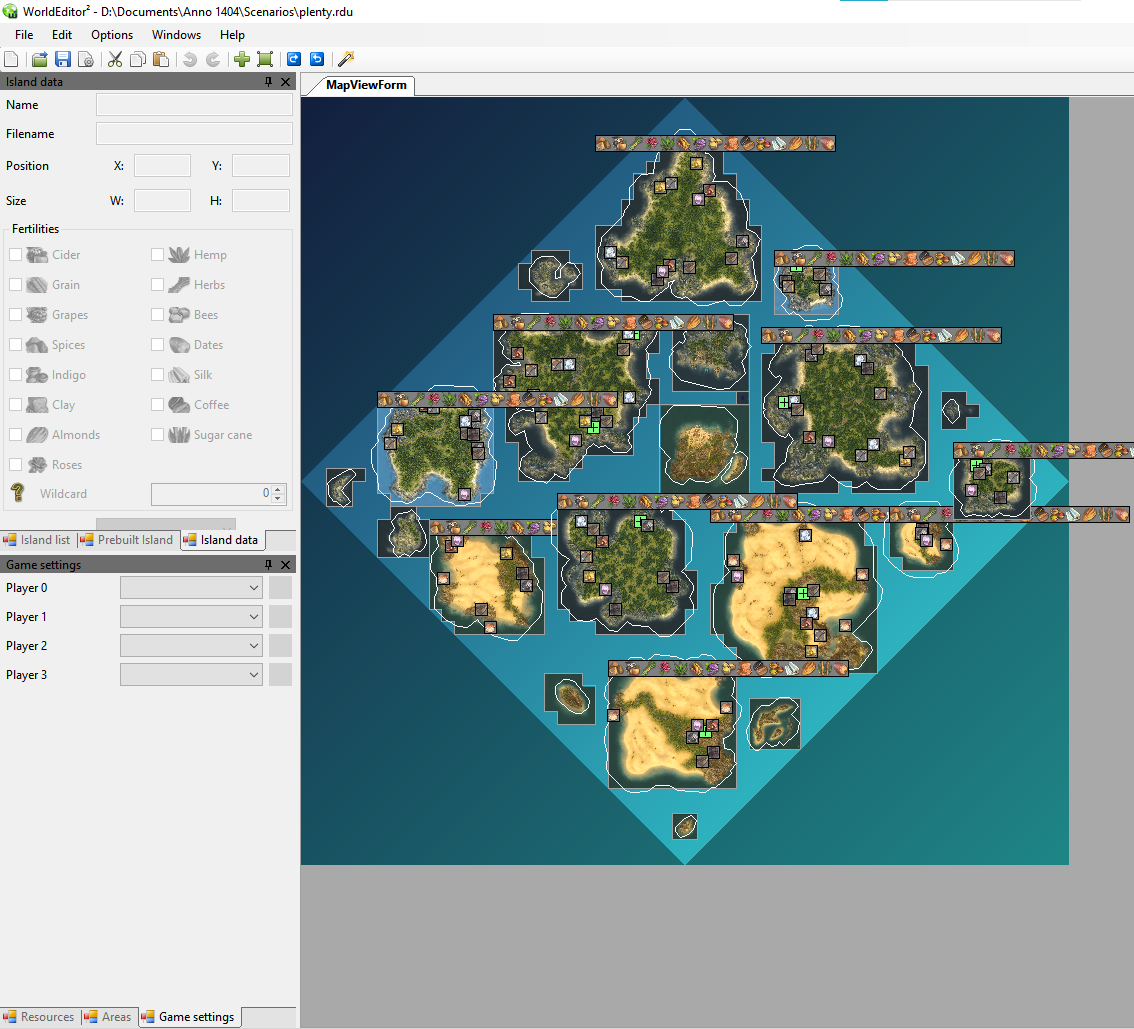
Task: Open the Player 2 dropdown
Action: [x=191, y=646]
